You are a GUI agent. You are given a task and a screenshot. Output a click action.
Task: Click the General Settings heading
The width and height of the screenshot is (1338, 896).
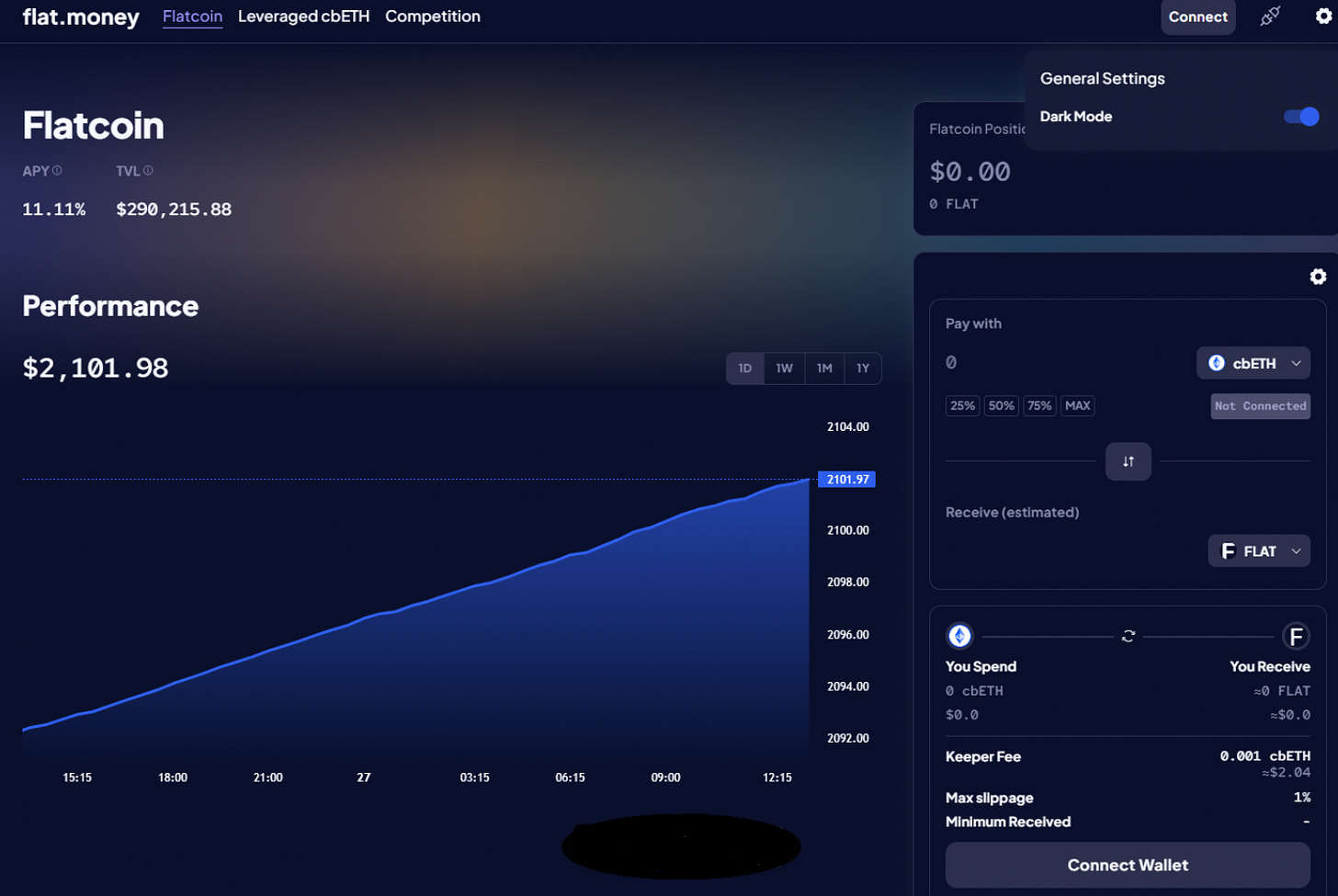(x=1102, y=79)
